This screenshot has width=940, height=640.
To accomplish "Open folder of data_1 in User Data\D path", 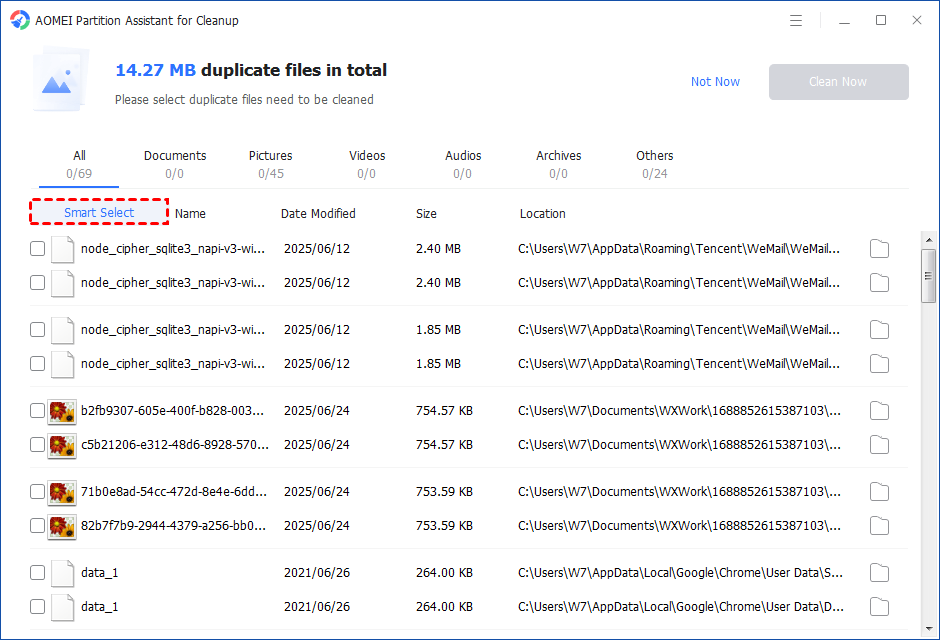I will point(879,606).
